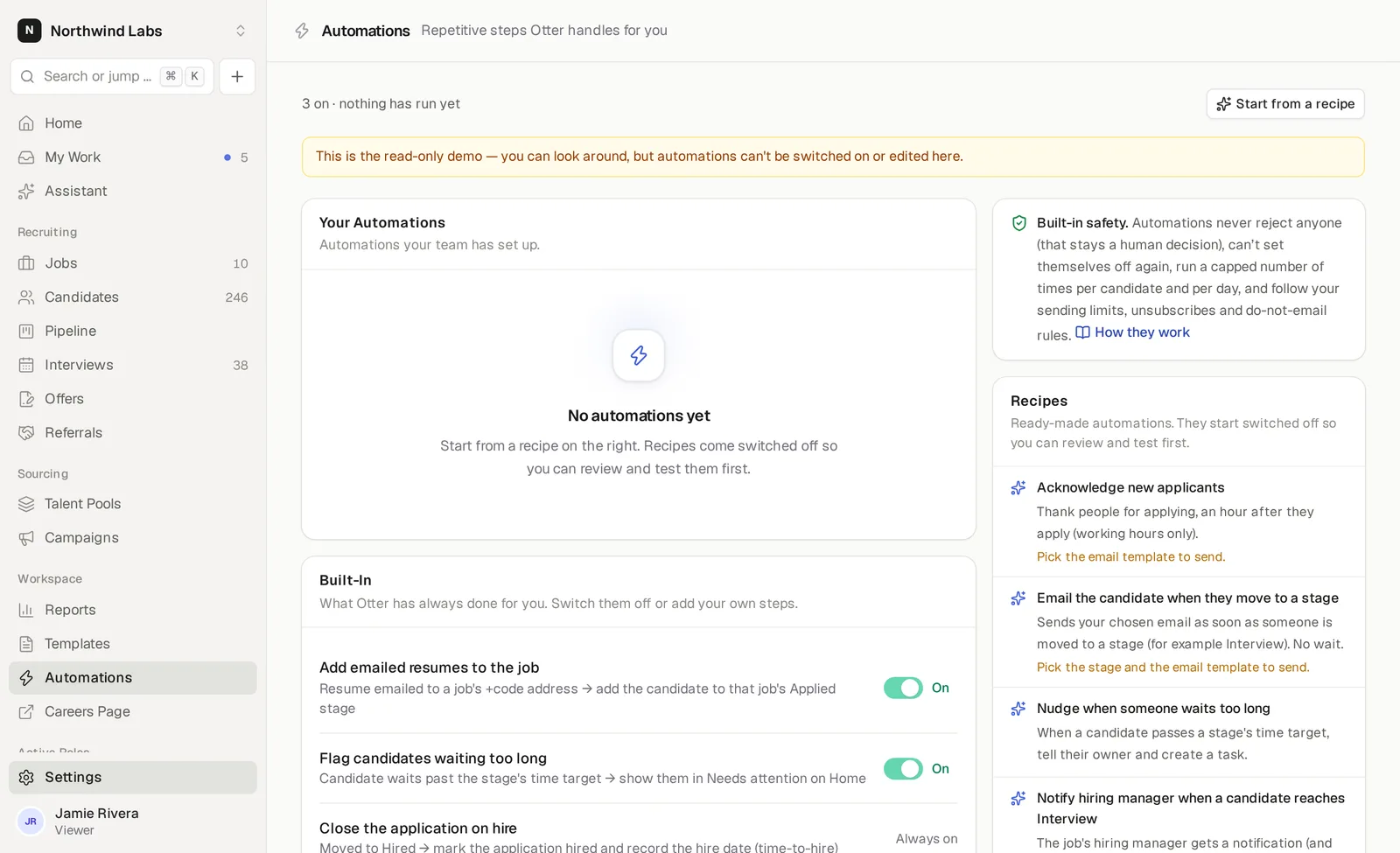Screen dimensions: 1400x853
Task: Click Start from a recipe button
Action: pyautogui.click(x=1285, y=104)
